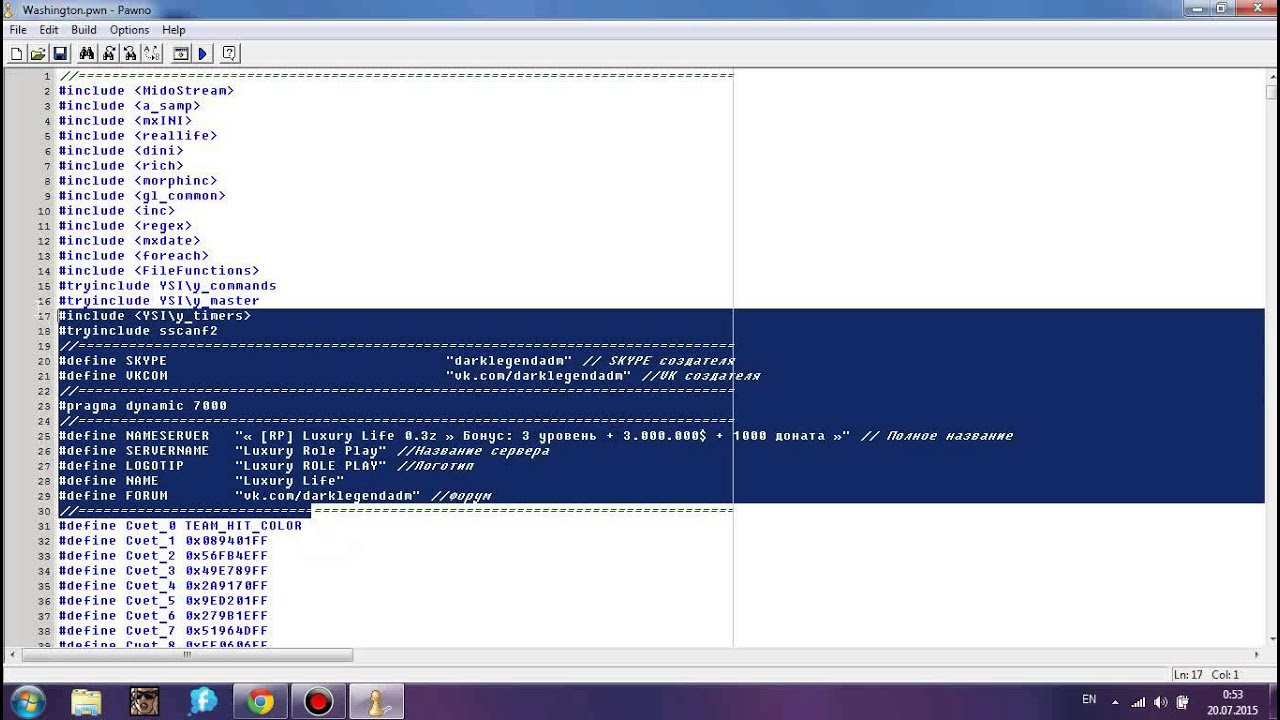Click the line '#tryinclude YSI\y_commands'

tap(167, 286)
